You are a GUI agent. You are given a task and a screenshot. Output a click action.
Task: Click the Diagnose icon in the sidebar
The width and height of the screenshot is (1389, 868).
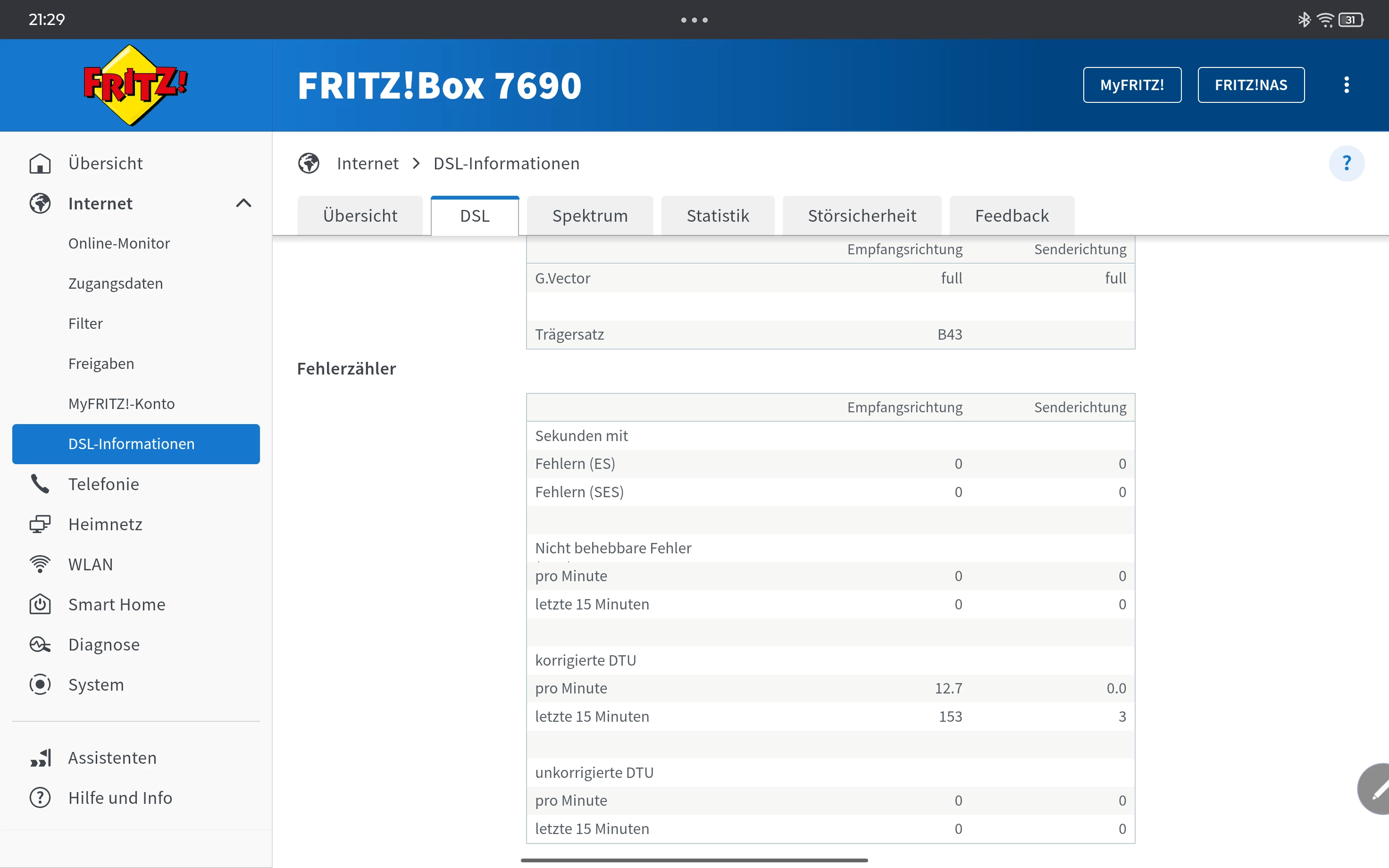(40, 645)
